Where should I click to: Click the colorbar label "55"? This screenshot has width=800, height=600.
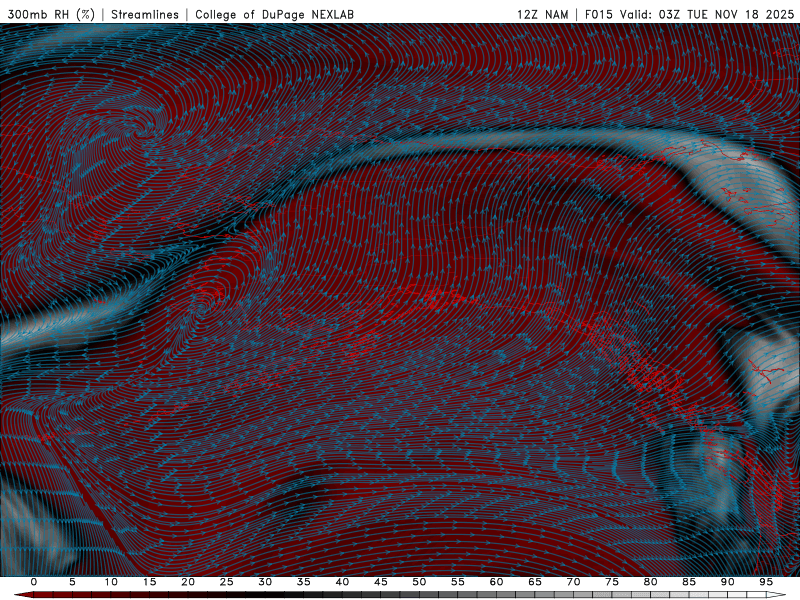click(x=458, y=582)
